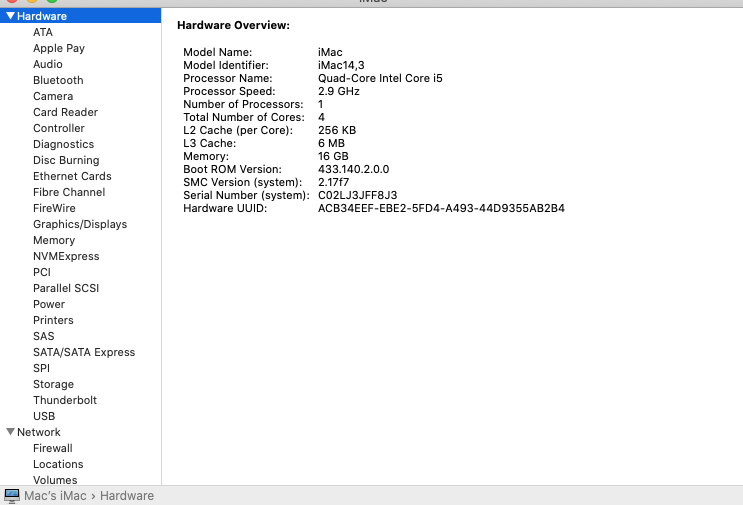Click the processor speed 2.9 GHz value
This screenshot has height=505, width=743.
coord(339,91)
